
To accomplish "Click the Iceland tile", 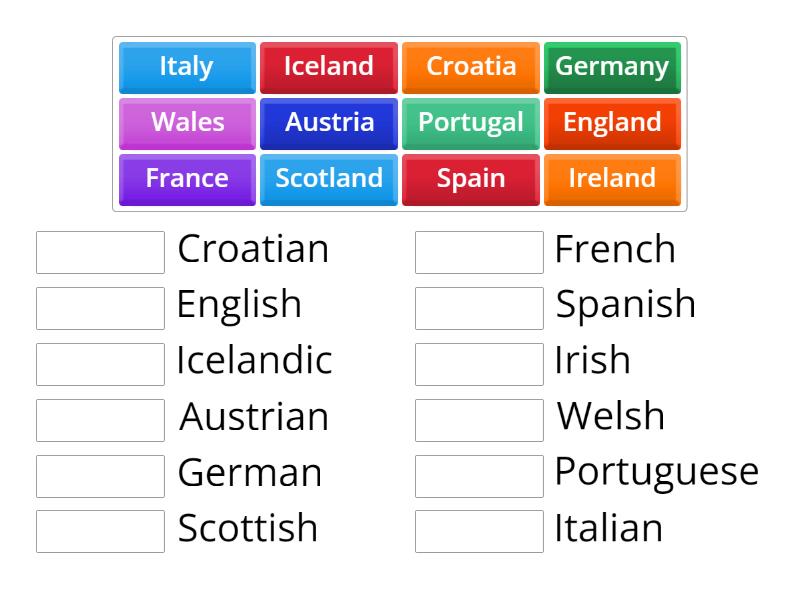I will coord(328,67).
